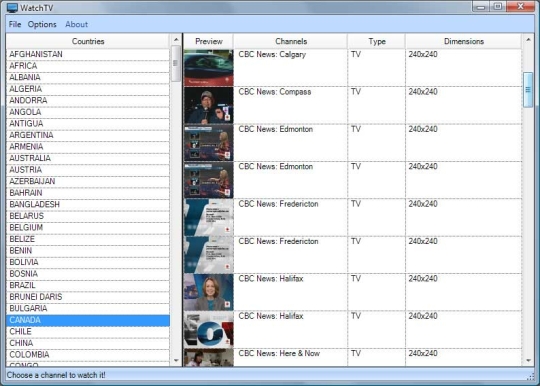The image size is (540, 386).
Task: Select BRAZIL in countries list
Action: pos(88,285)
